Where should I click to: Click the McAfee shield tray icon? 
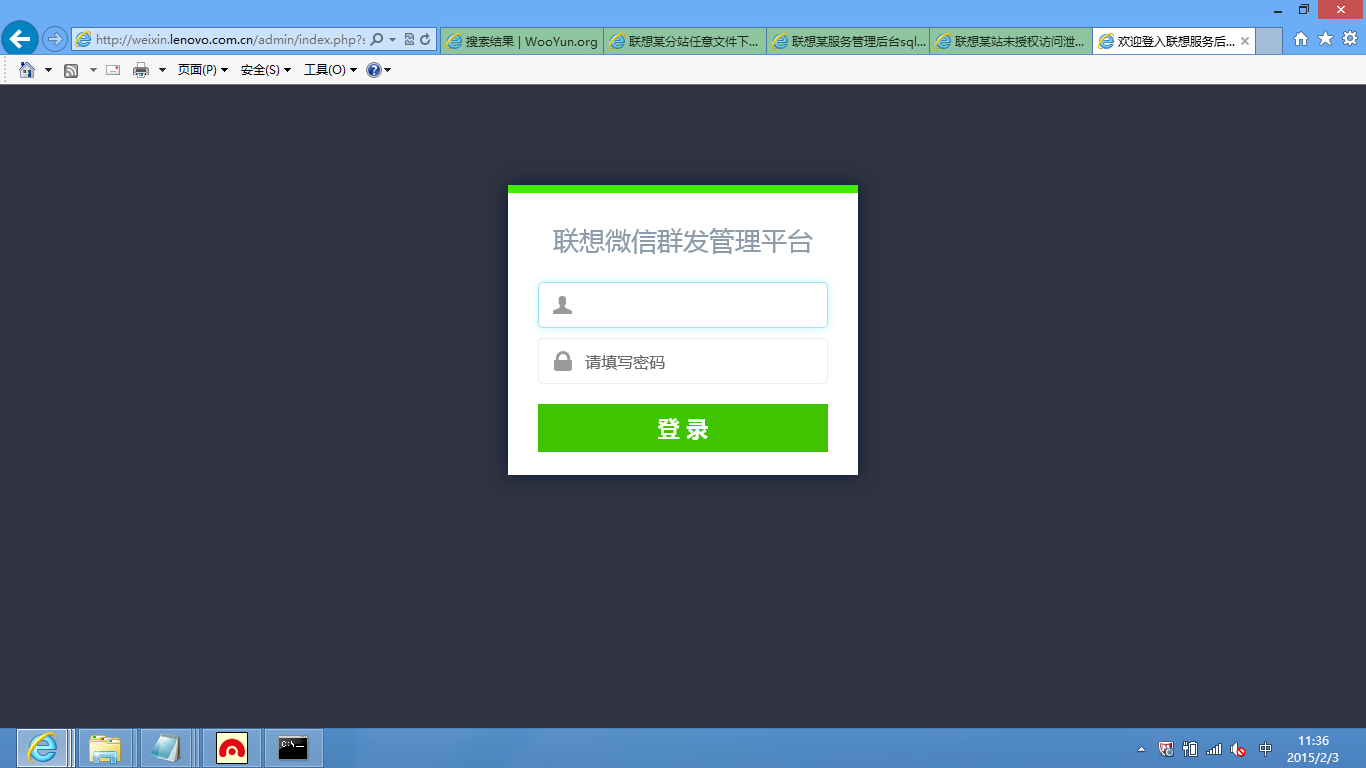click(1166, 748)
